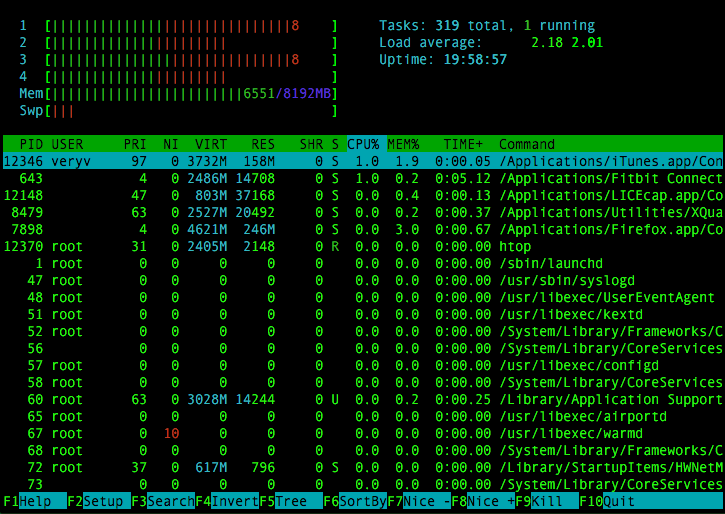
Task: Select the PID column header
Action: click(30, 144)
